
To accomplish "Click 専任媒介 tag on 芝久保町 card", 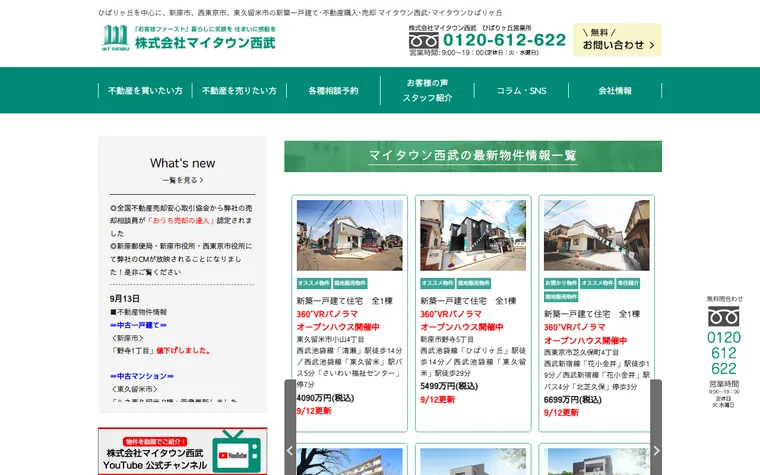I will pos(628,283).
